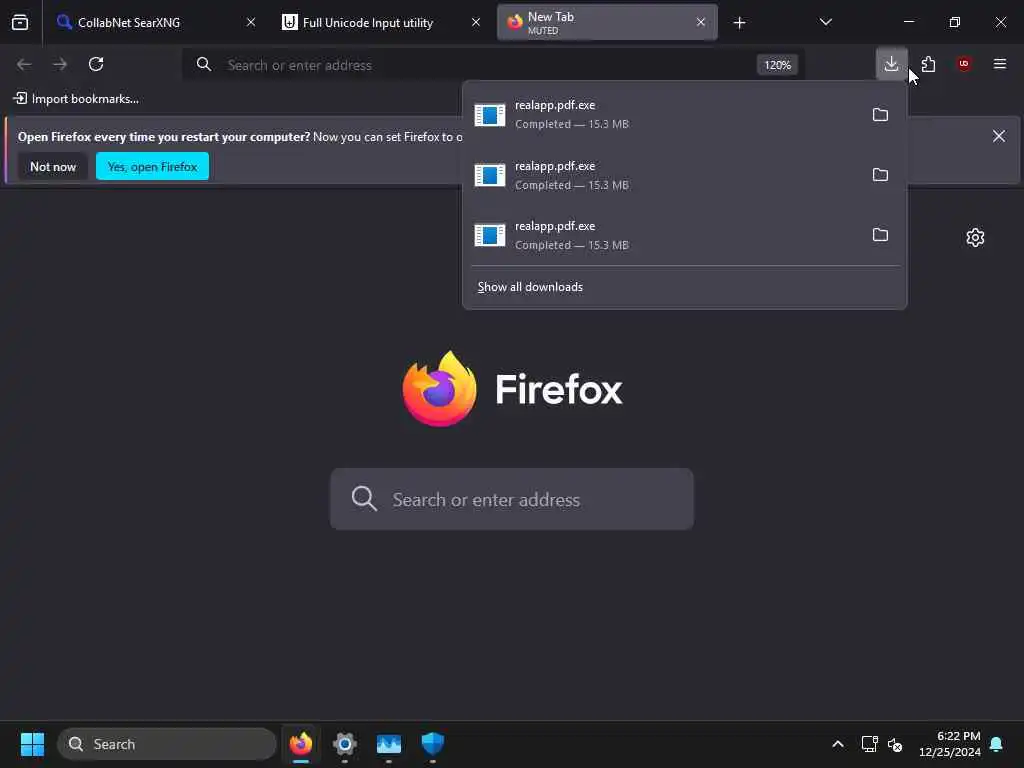Open the Windows Security shield taskbar icon
Screen dimensions: 1024x768
click(432, 744)
